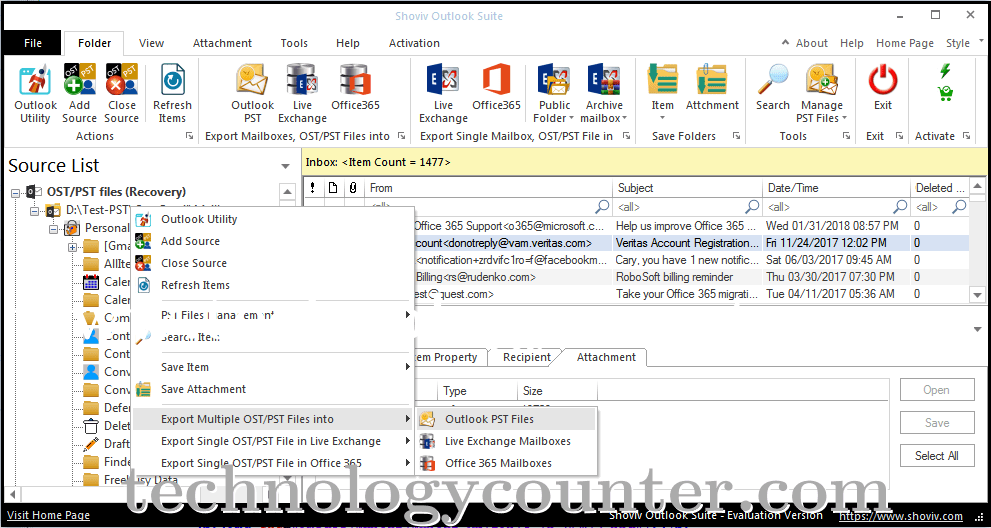This screenshot has height=528, width=991.
Task: Click the Date/Time filter input field
Action: click(x=836, y=207)
